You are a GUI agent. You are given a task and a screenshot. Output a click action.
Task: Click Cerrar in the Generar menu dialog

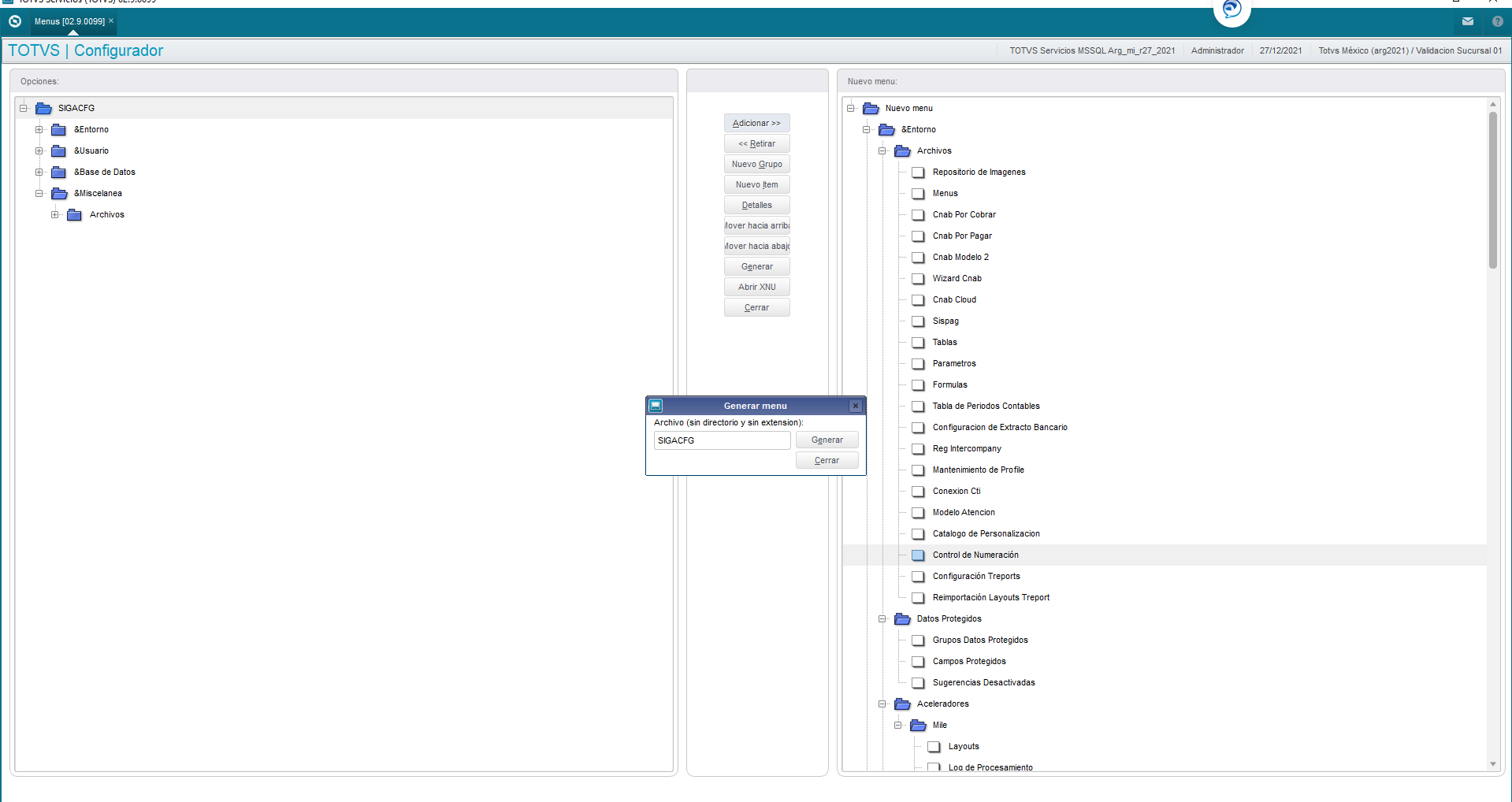827,460
